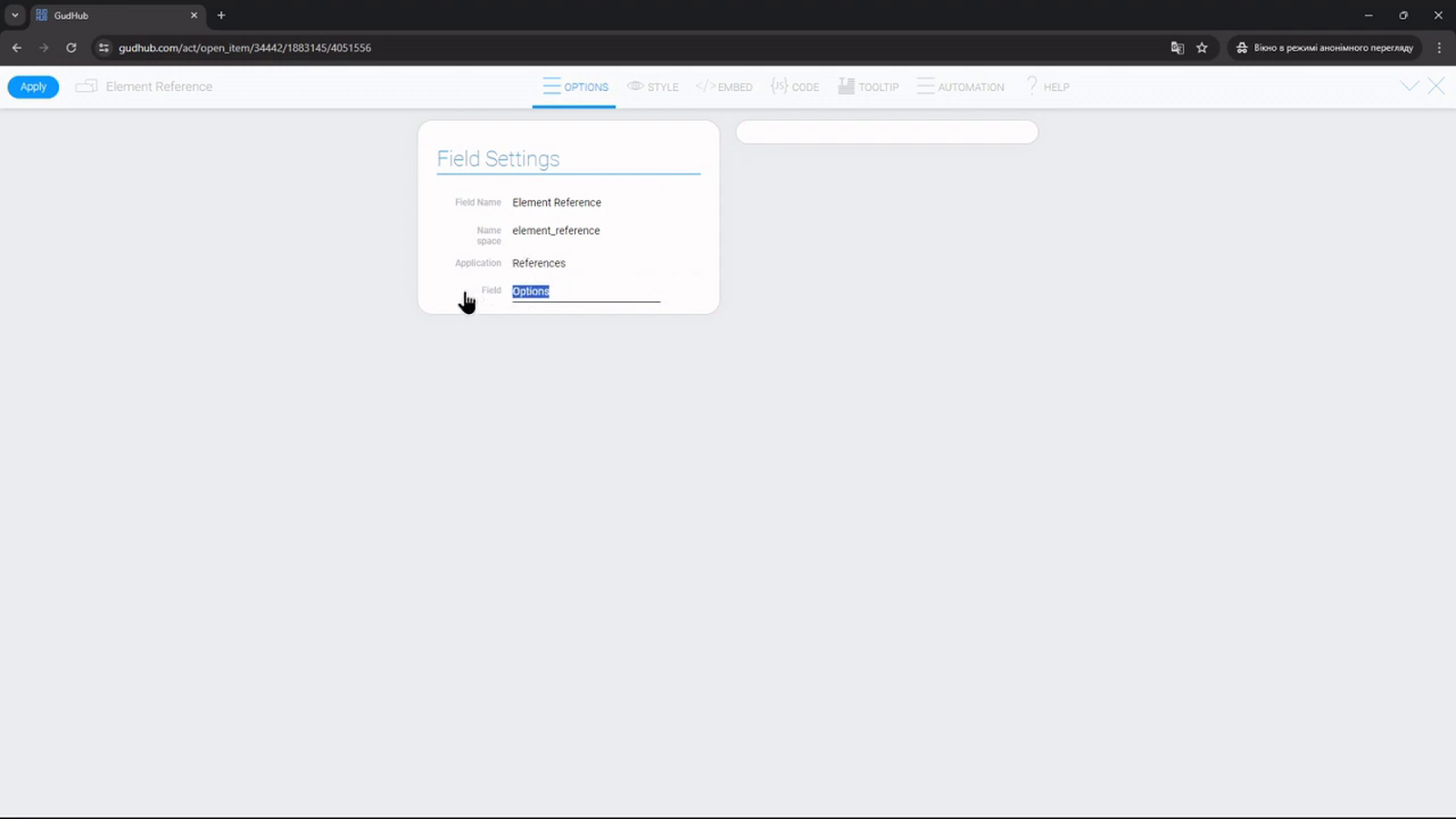Viewport: 1456px width, 819px height.
Task: Open the Help tab
Action: 1047,86
